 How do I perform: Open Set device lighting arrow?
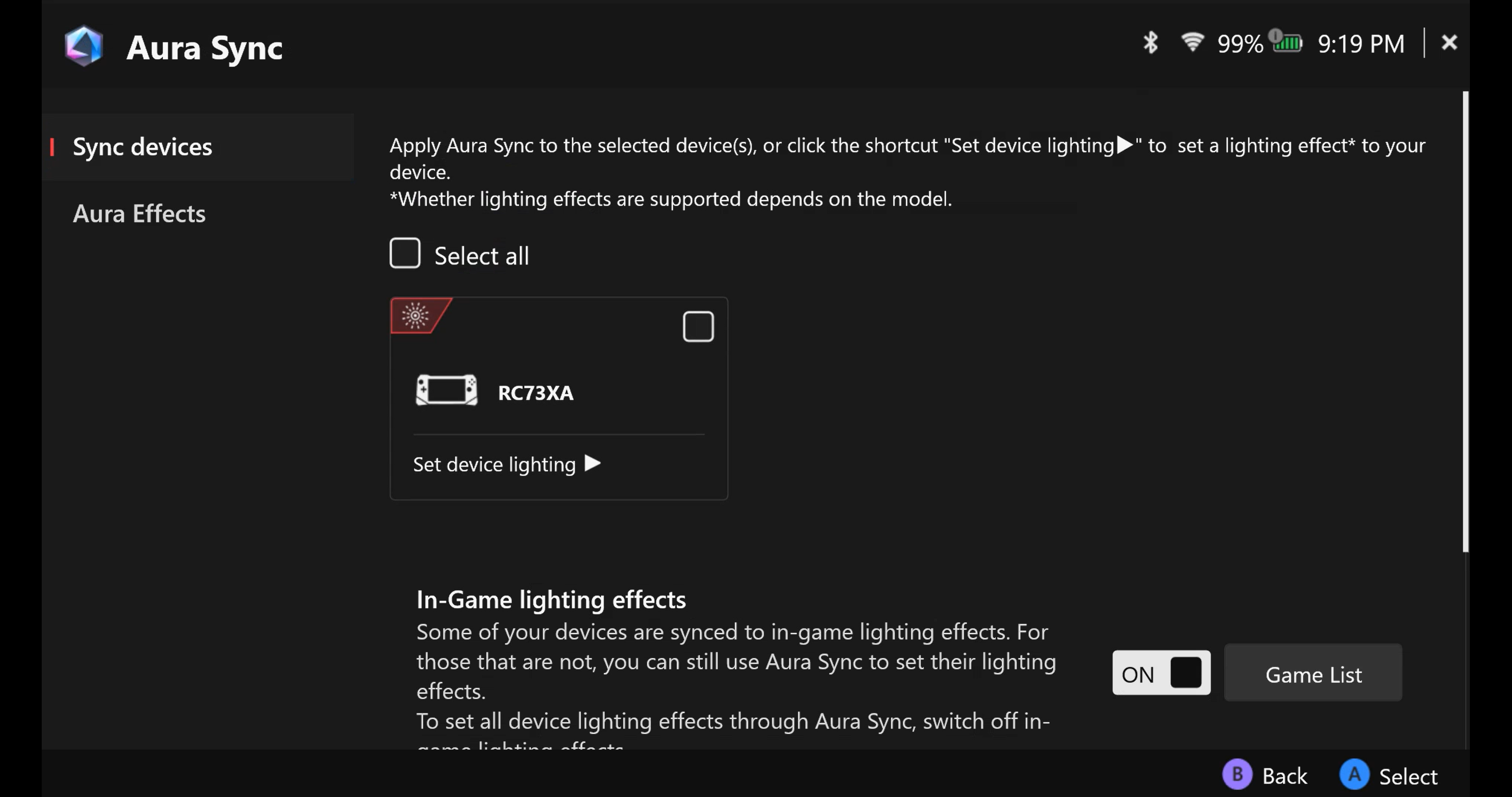point(593,463)
